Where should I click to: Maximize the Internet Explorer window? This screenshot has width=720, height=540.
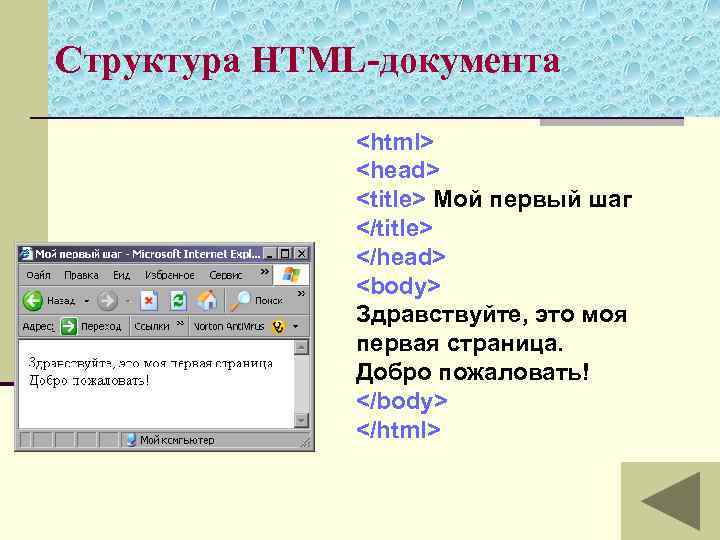(x=285, y=254)
